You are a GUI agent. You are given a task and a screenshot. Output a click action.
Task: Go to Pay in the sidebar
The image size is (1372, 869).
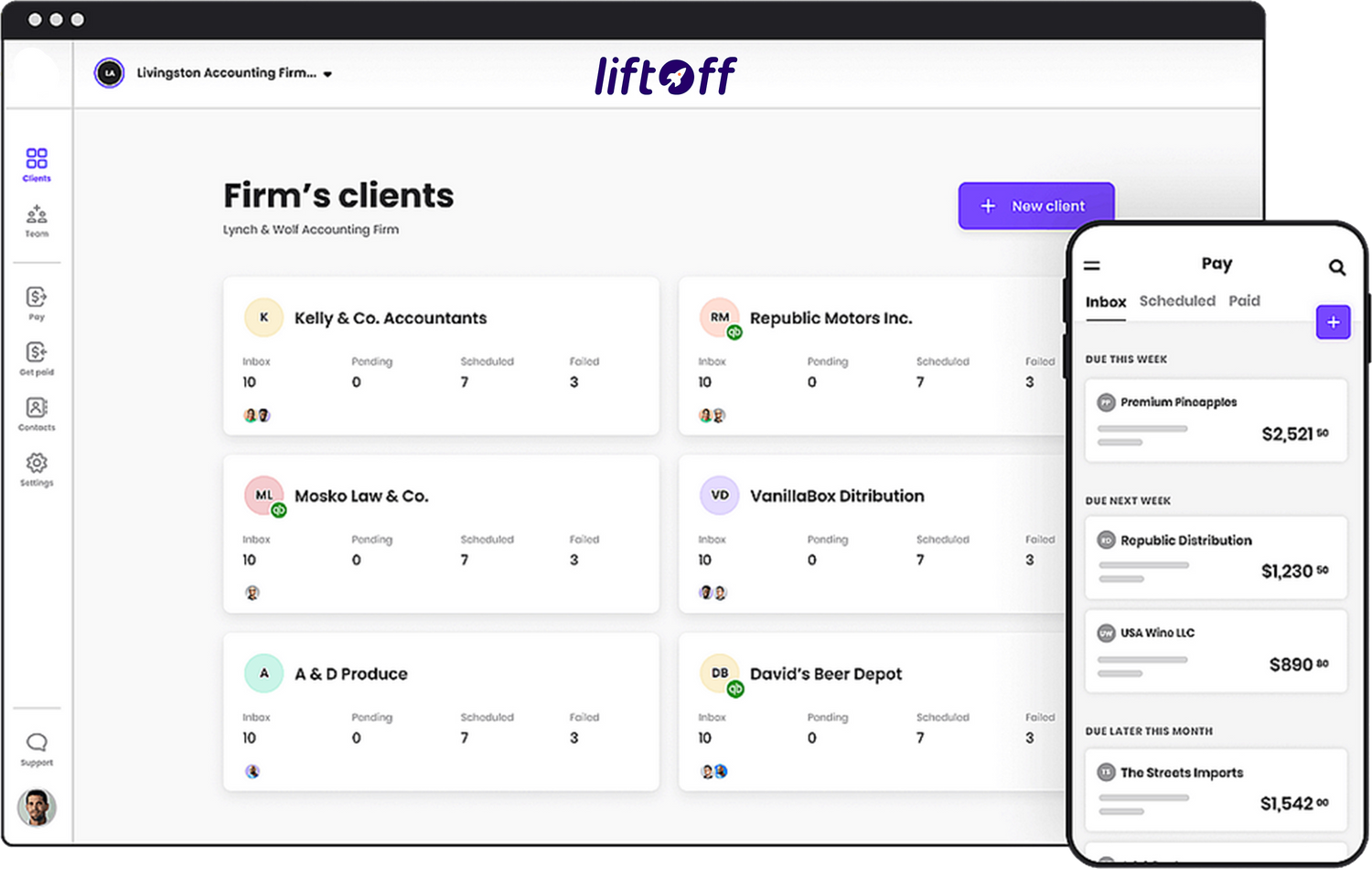(x=37, y=303)
